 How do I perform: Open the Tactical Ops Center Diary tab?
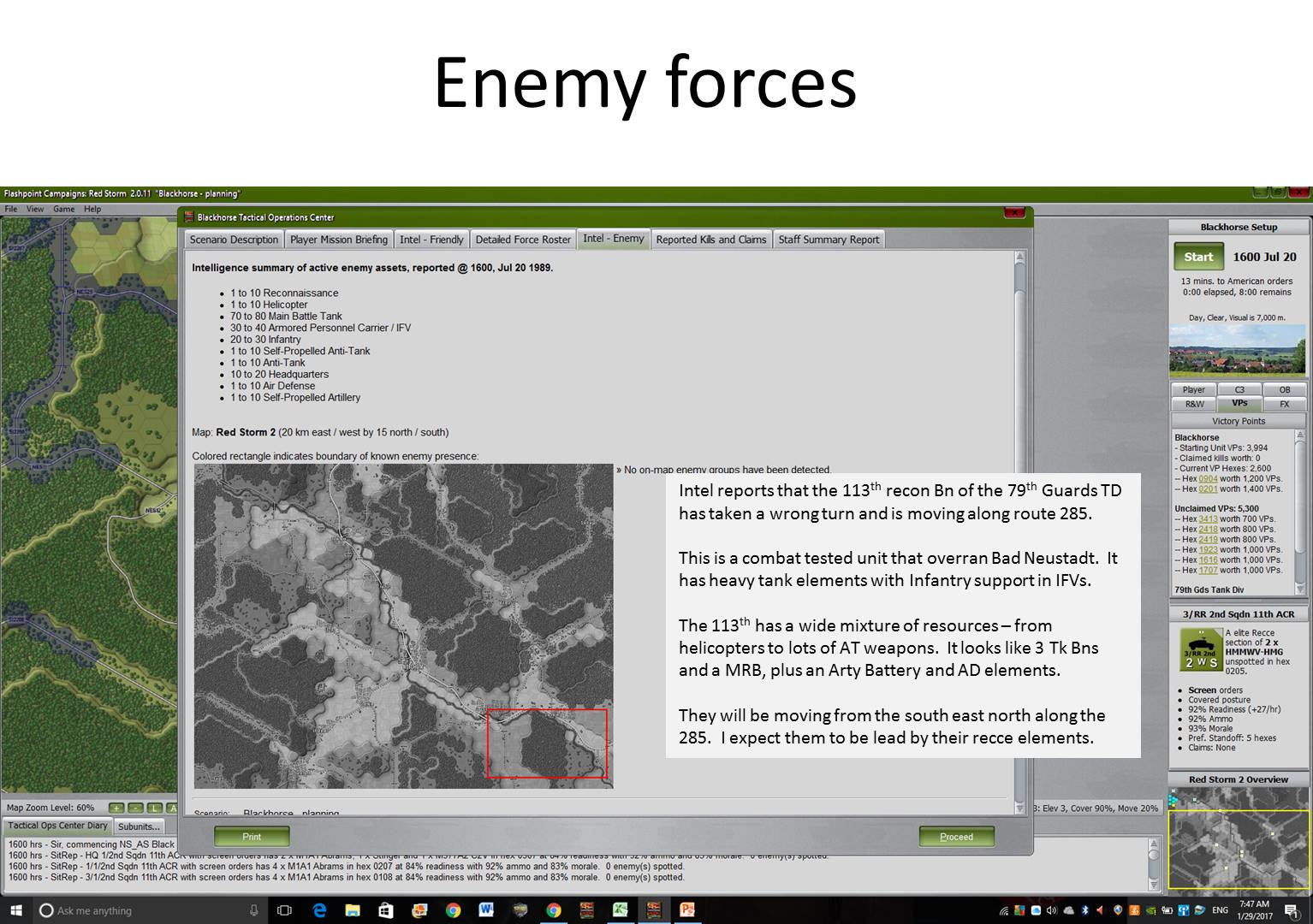point(57,826)
